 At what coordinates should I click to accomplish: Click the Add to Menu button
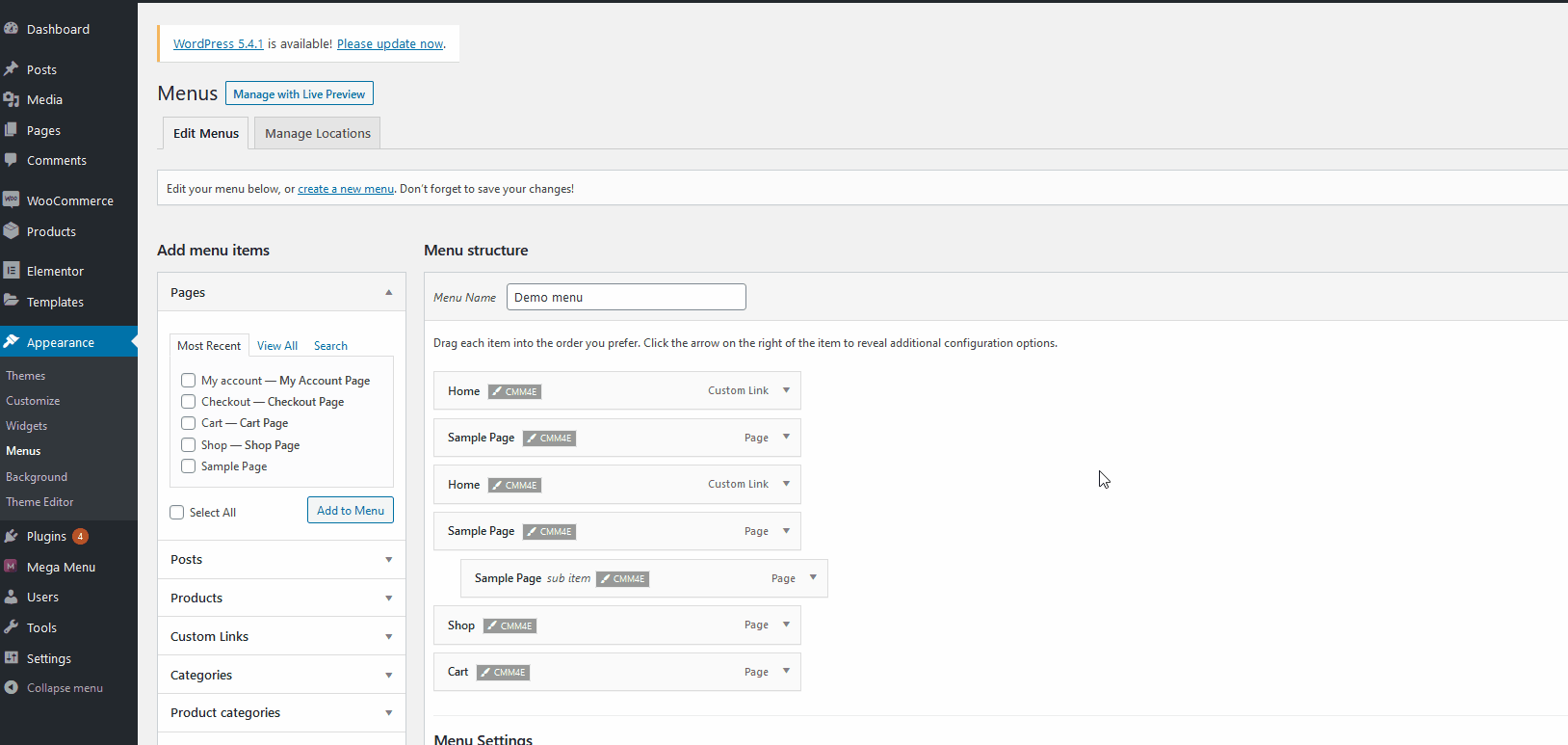click(x=351, y=511)
